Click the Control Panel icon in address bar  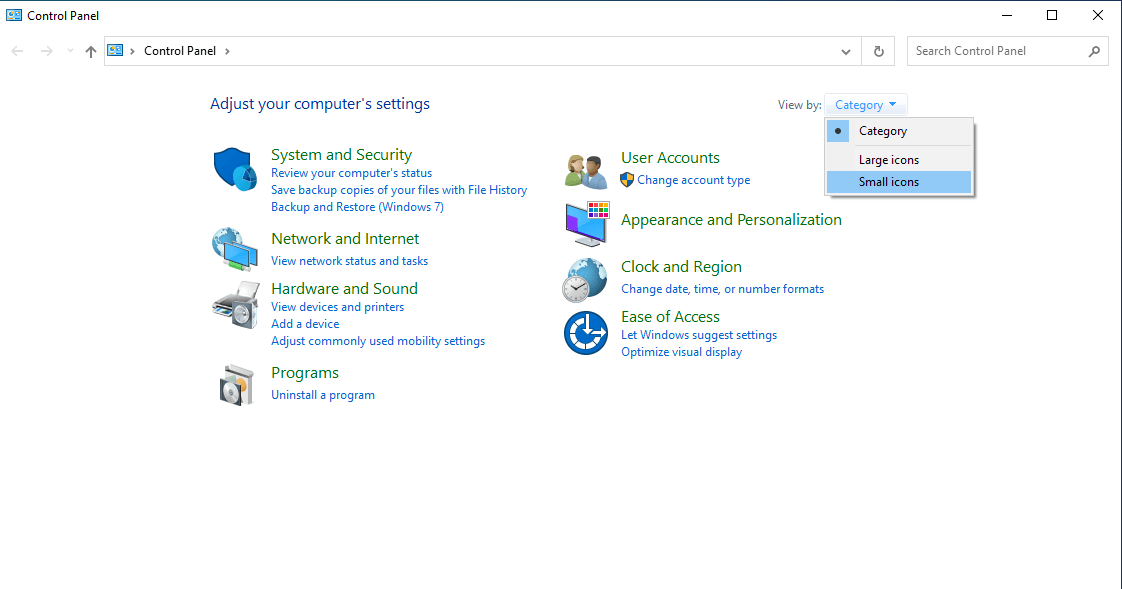coord(115,50)
